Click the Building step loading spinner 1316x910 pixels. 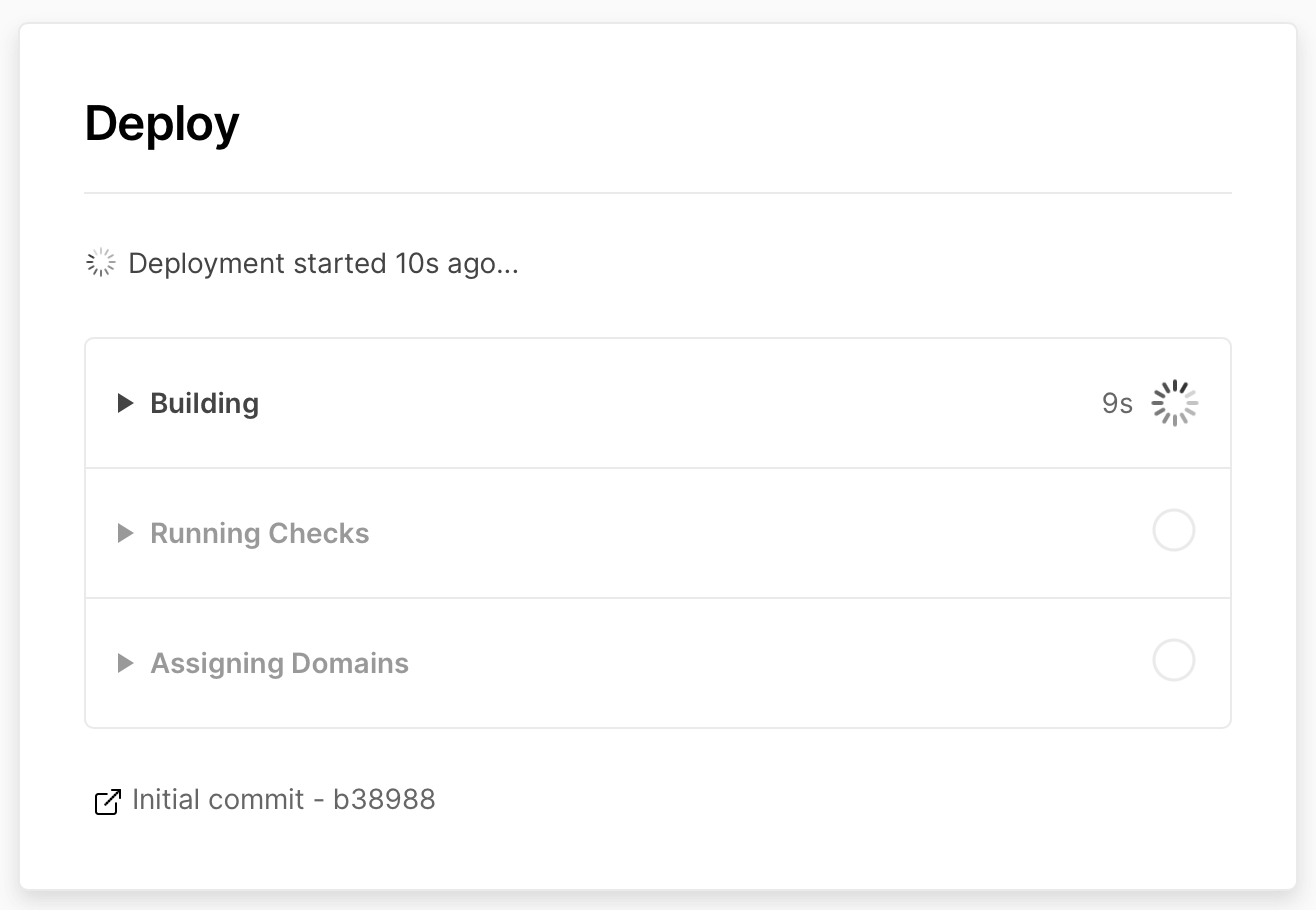point(1174,403)
